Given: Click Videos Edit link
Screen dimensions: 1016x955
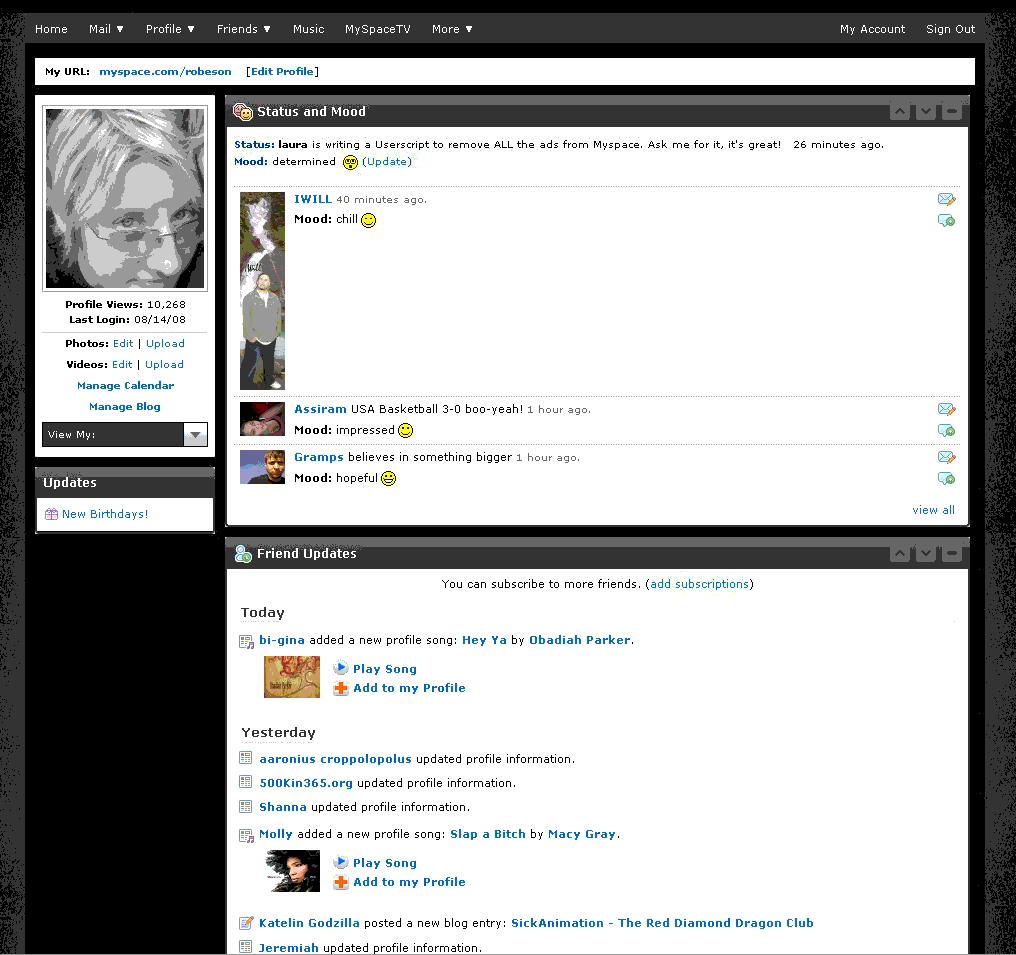Looking at the screenshot, I should pyautogui.click(x=122, y=364).
